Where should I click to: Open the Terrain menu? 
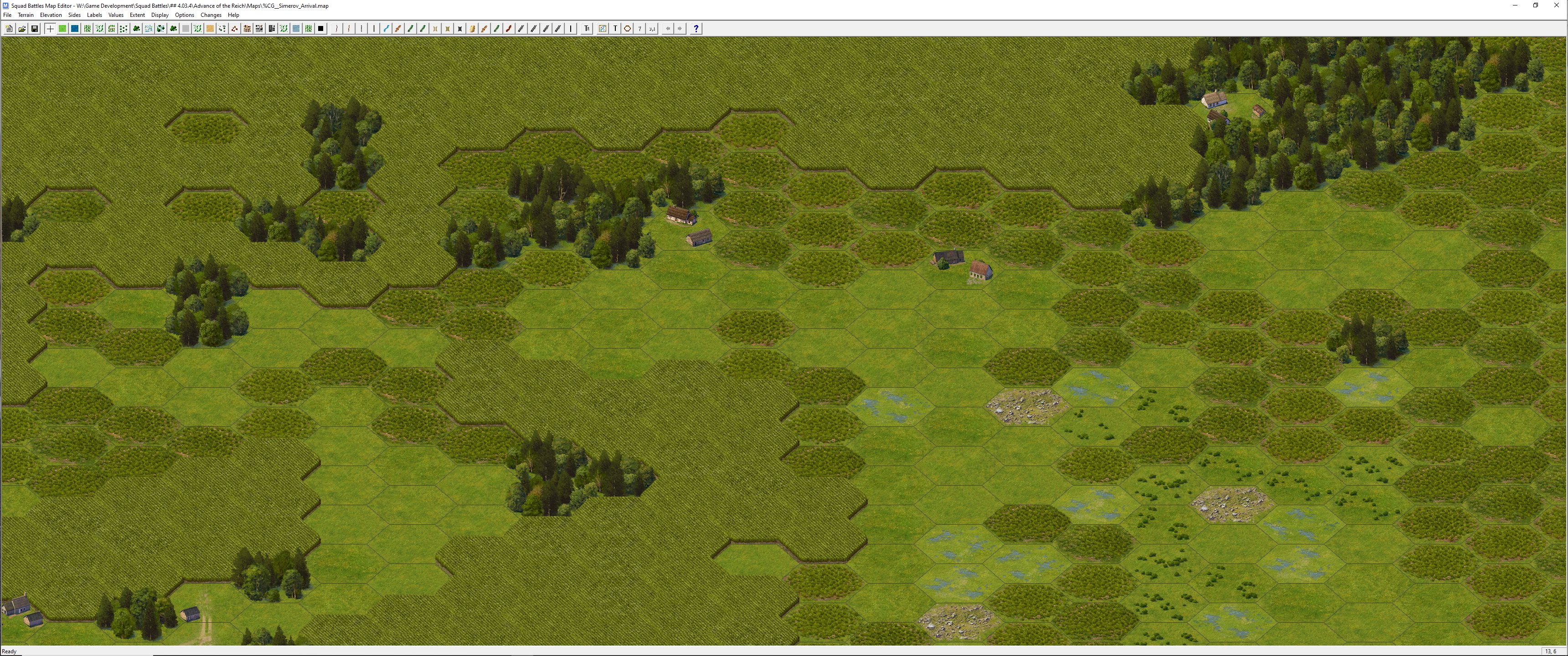pos(26,15)
